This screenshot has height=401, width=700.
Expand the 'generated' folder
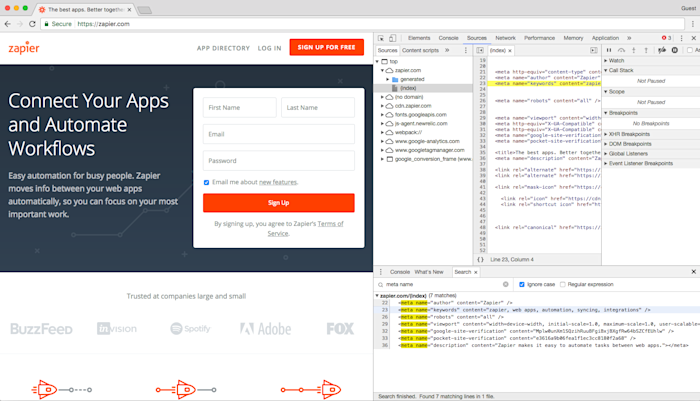pos(388,79)
